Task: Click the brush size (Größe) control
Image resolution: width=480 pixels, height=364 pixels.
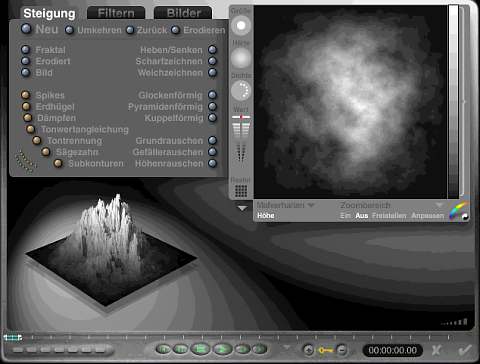Action: 241,25
